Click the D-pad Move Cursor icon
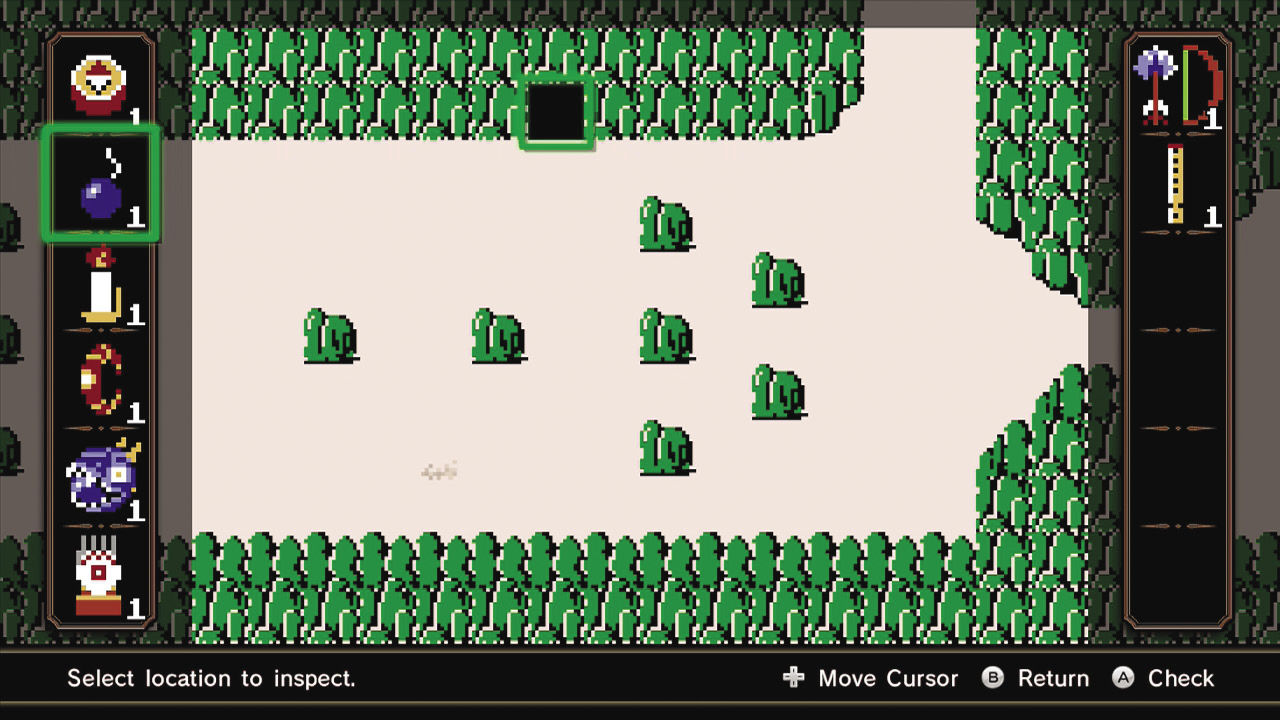This screenshot has width=1280, height=720. (x=794, y=678)
